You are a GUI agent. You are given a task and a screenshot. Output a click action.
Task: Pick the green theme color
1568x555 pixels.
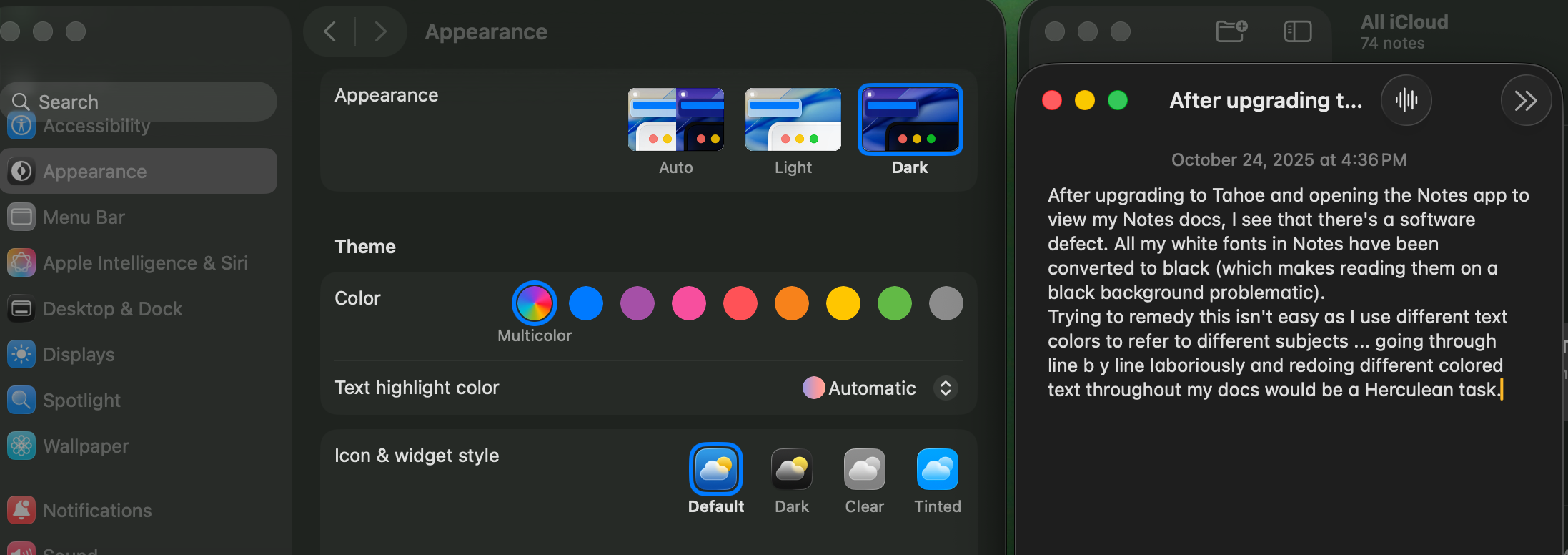(x=895, y=303)
